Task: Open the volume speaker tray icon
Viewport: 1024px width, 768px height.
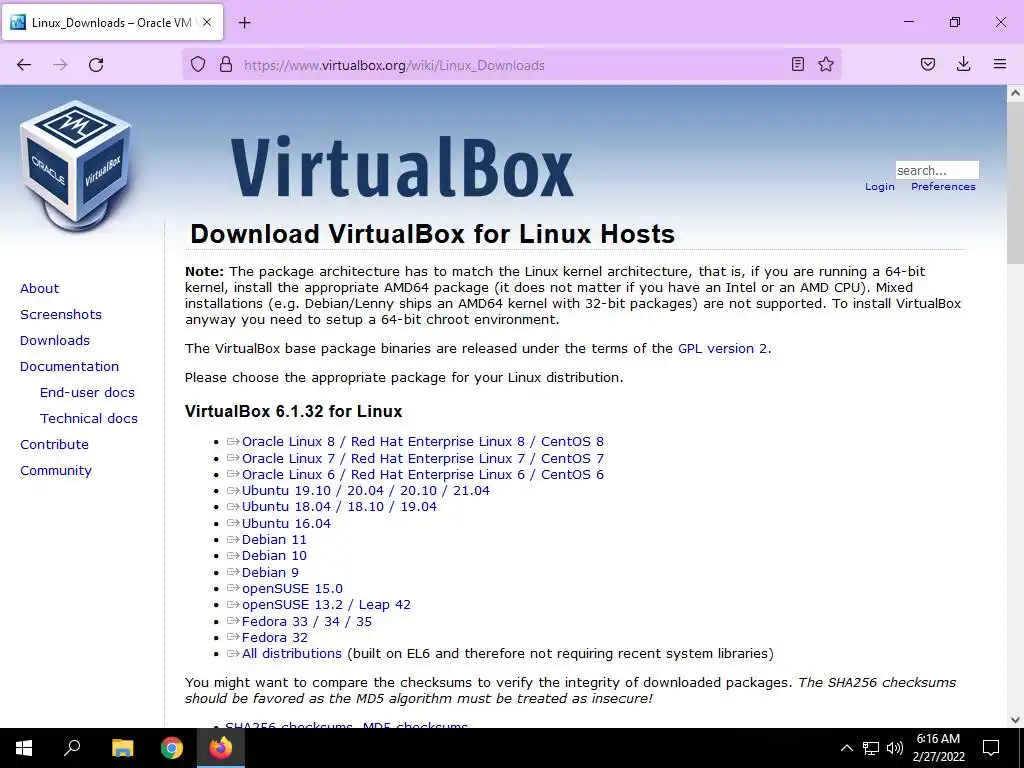Action: click(895, 748)
